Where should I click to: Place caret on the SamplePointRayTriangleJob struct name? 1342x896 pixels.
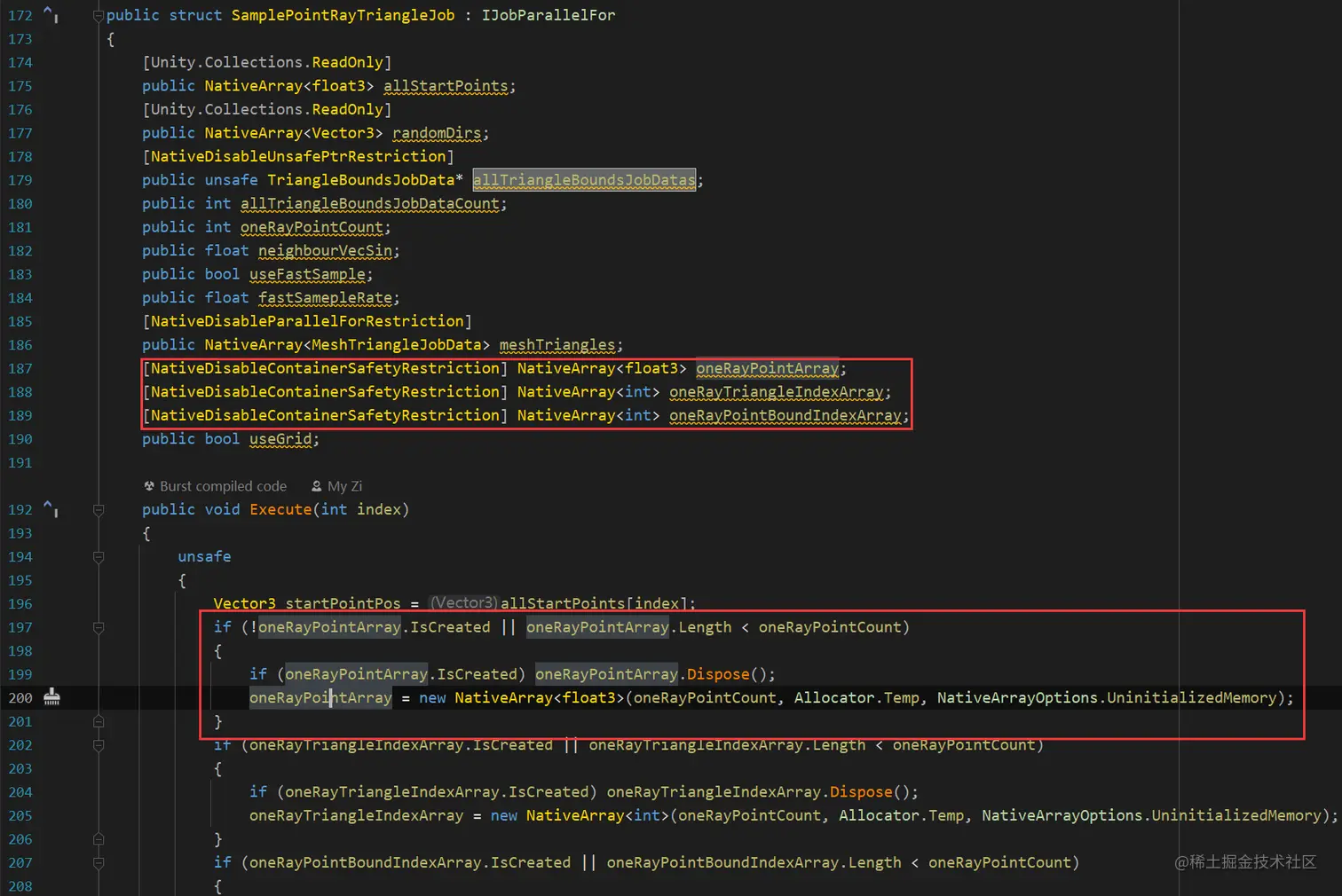(343, 15)
